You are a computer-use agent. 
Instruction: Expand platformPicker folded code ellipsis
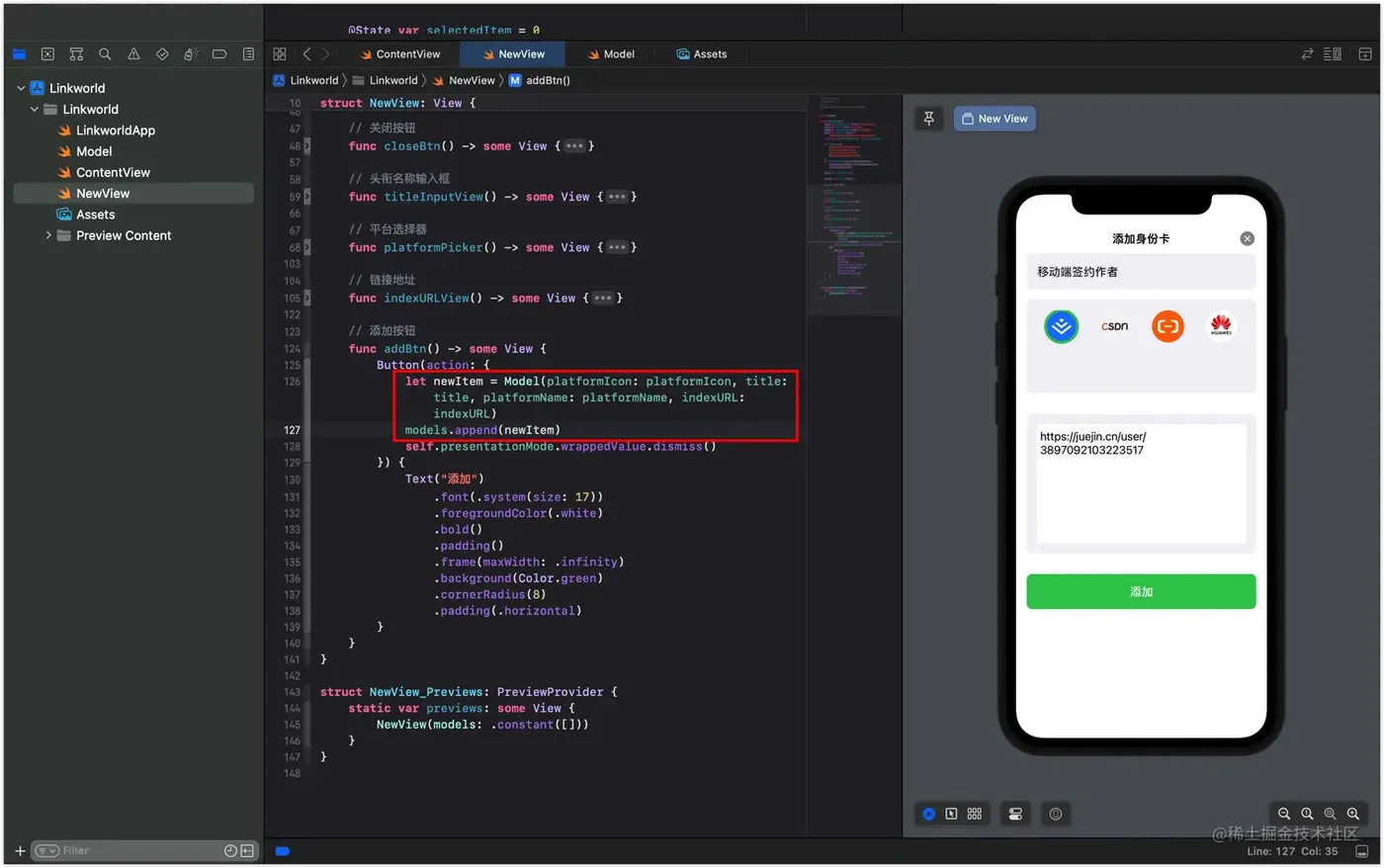(x=617, y=247)
